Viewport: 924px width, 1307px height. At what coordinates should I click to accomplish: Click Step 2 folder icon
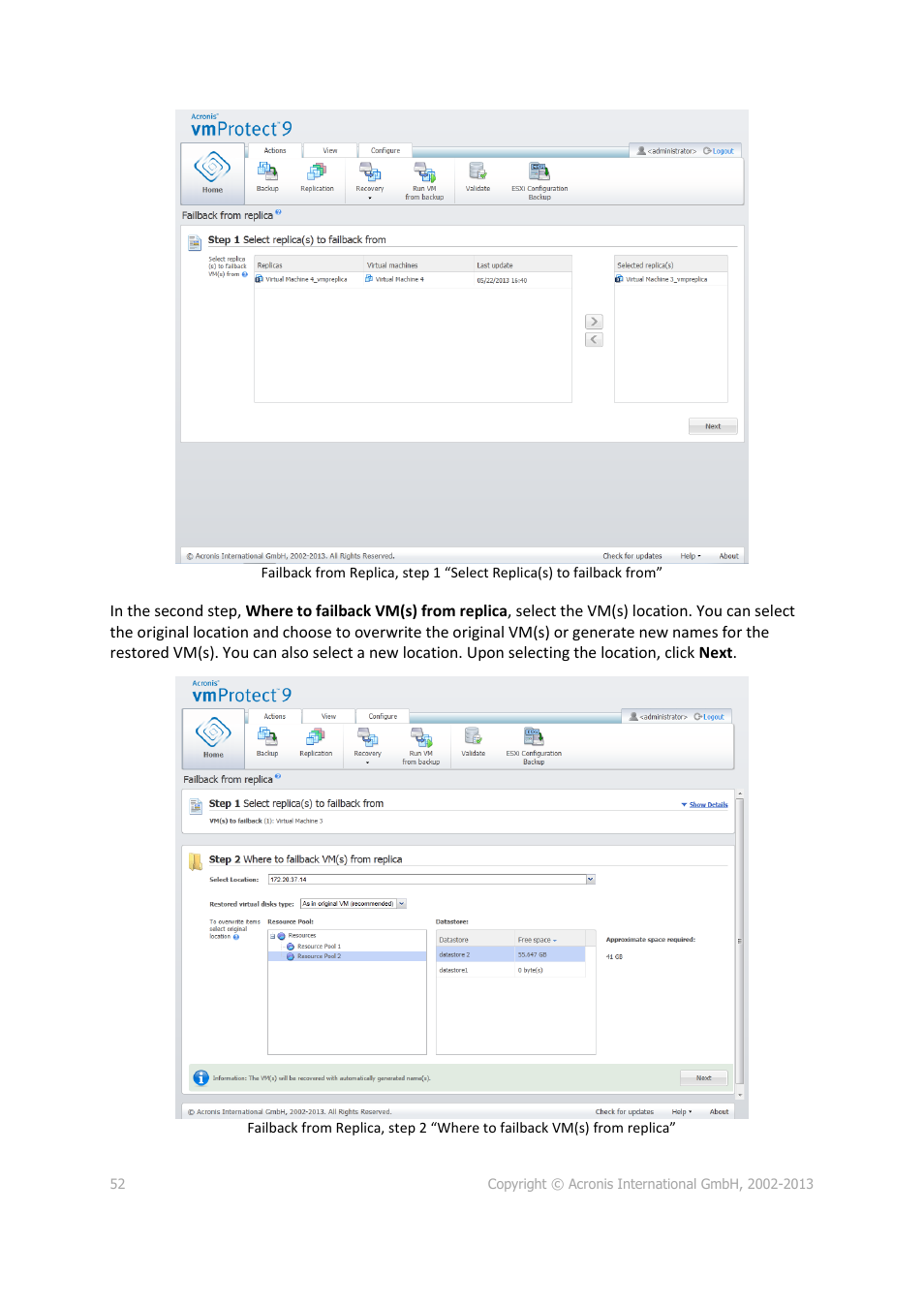[x=196, y=861]
